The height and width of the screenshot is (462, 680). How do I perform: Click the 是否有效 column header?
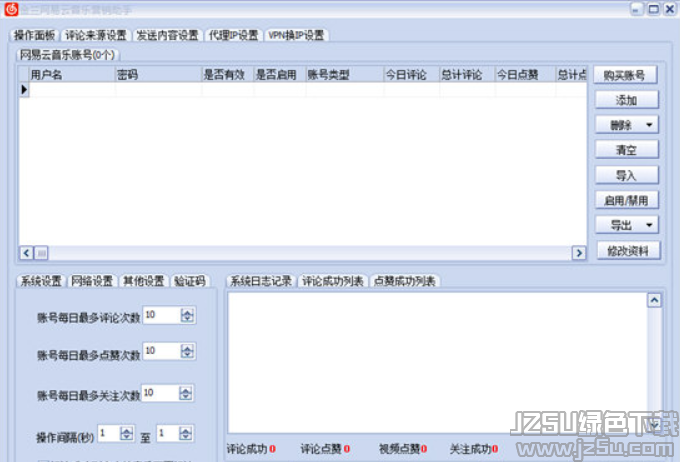228,75
